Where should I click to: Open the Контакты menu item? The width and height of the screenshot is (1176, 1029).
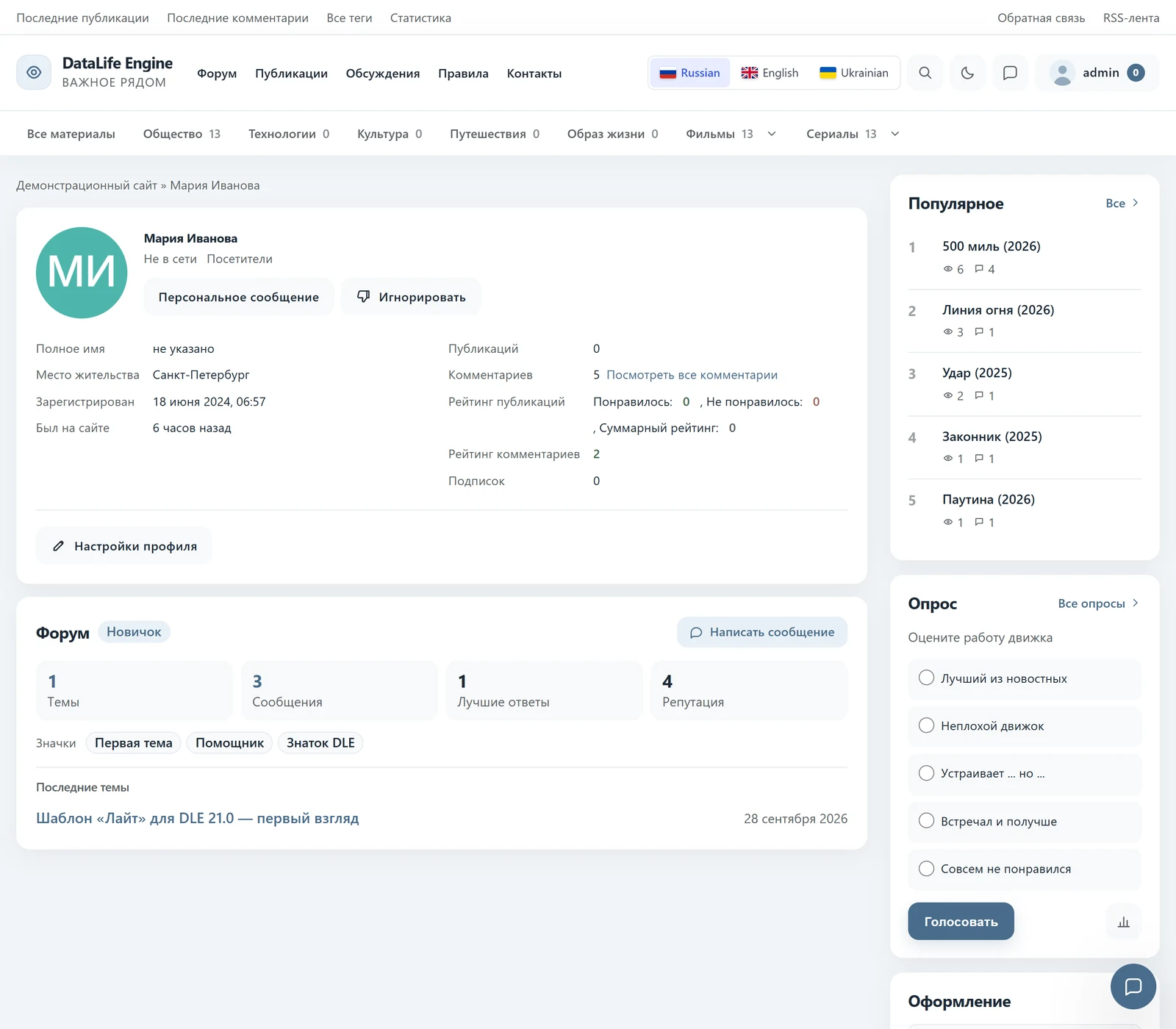[x=534, y=73]
